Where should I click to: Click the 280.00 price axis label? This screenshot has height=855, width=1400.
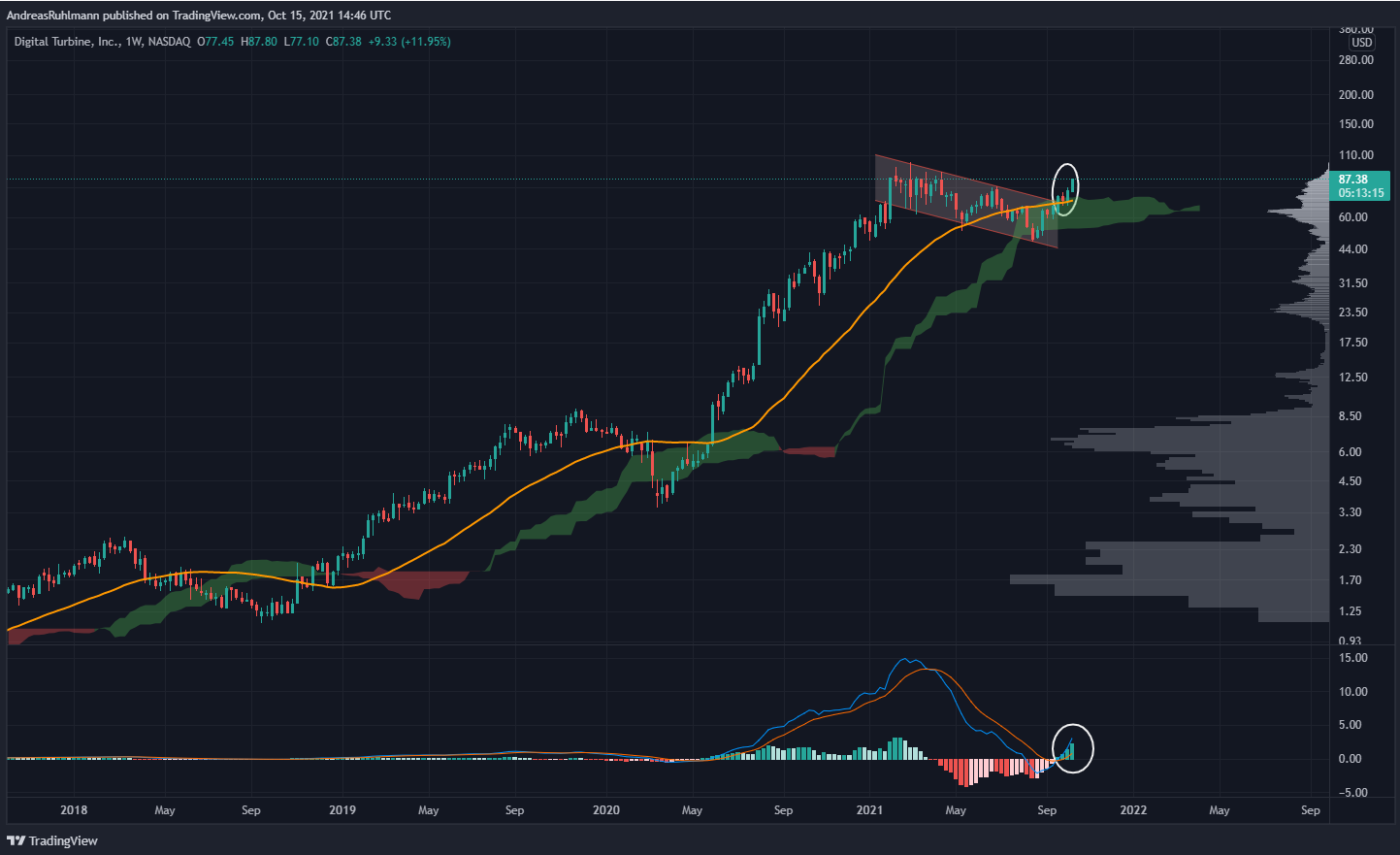click(x=1355, y=60)
